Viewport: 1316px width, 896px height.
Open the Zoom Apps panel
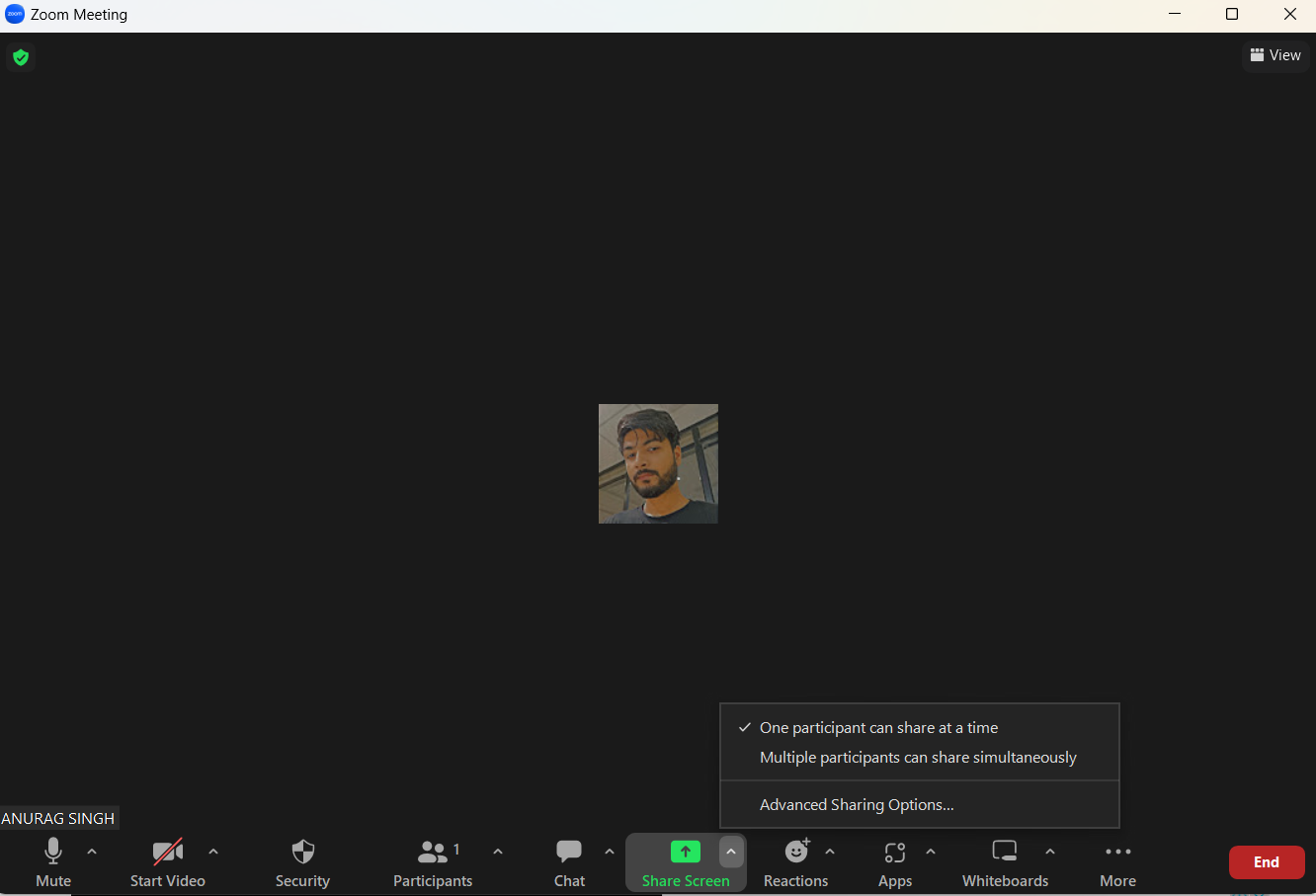tap(894, 861)
